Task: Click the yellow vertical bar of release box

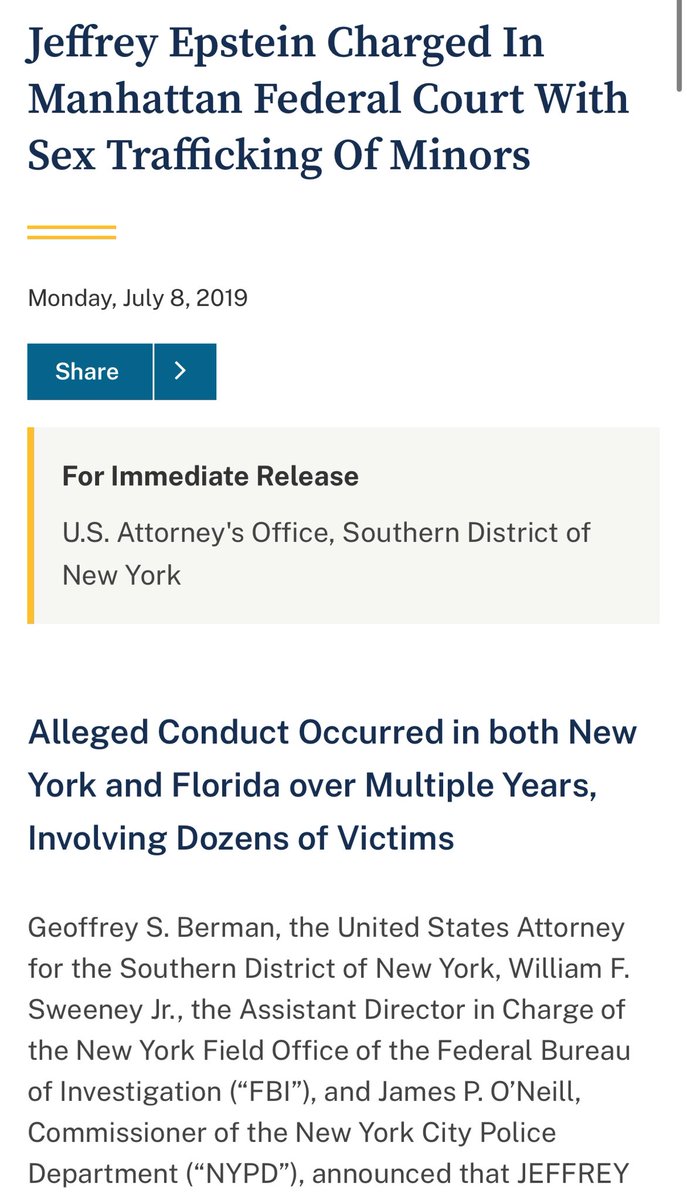Action: tap(30, 526)
